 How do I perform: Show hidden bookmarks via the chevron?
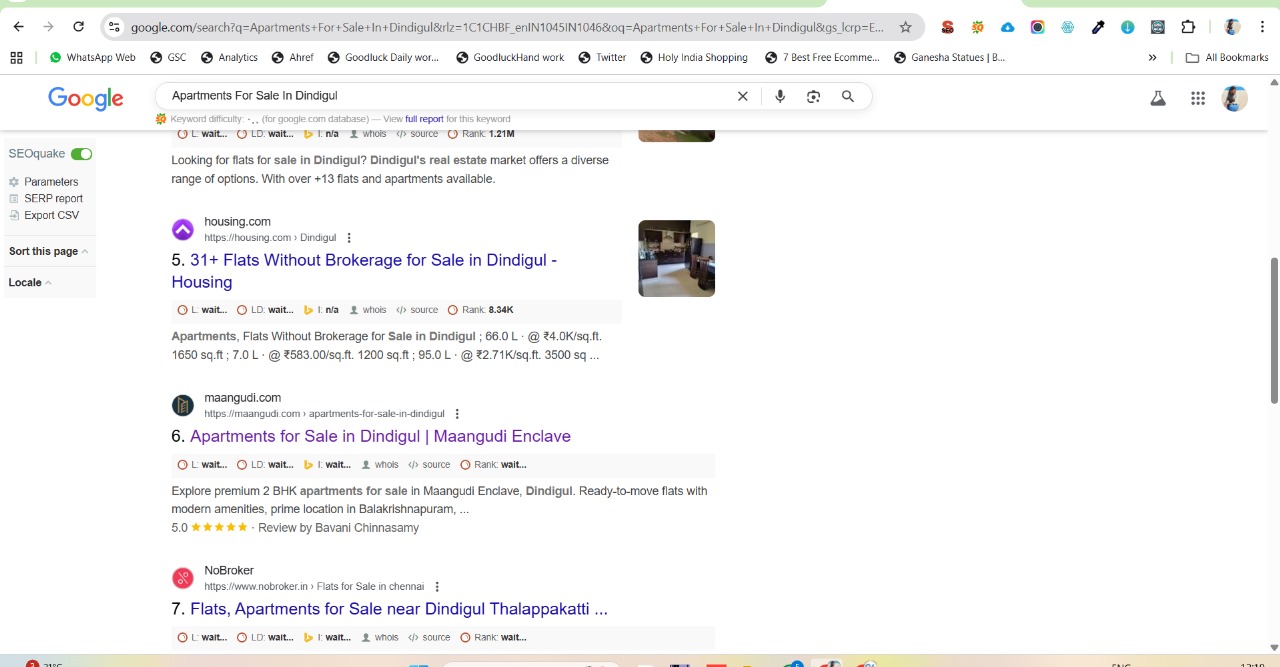click(1152, 57)
